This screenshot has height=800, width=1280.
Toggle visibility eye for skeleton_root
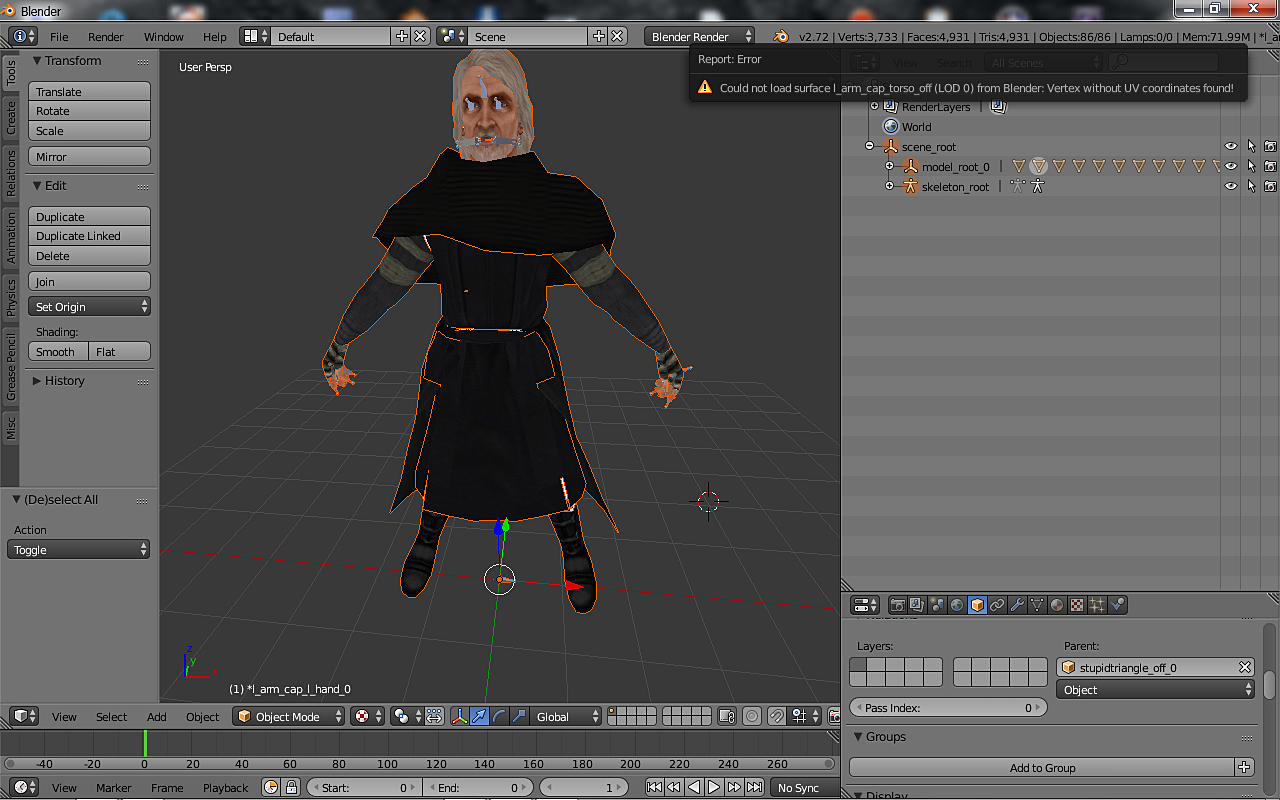coord(1231,187)
